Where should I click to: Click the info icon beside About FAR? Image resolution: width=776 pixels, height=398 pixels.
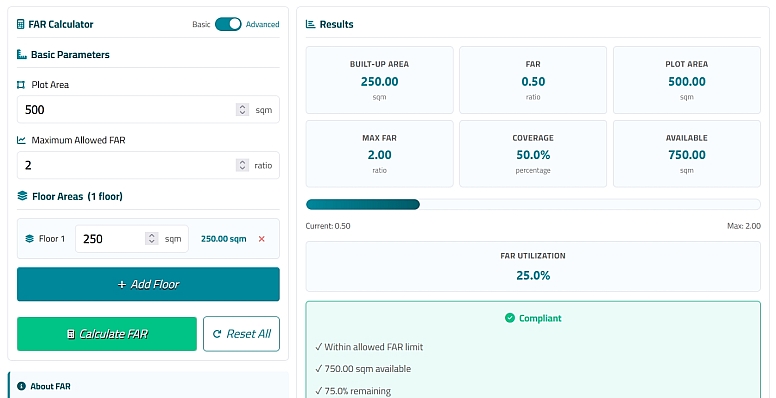[21, 386]
